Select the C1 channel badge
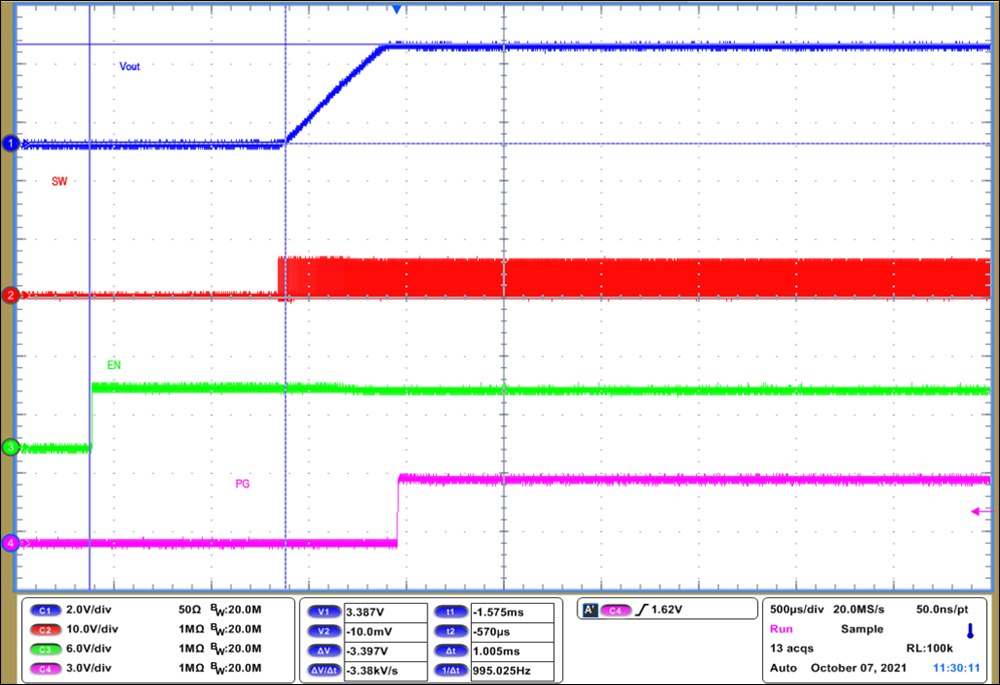Viewport: 1000px width, 685px height. [x=44, y=609]
